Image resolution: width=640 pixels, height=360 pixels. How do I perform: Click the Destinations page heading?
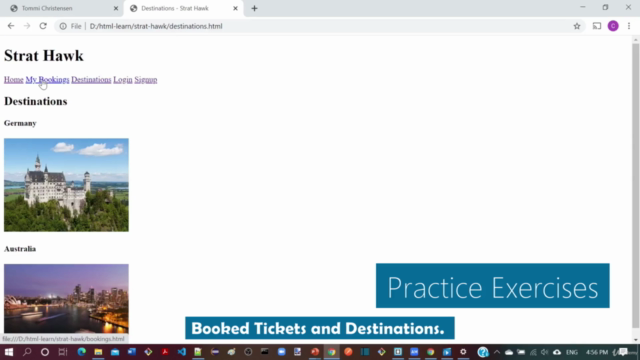click(36, 101)
